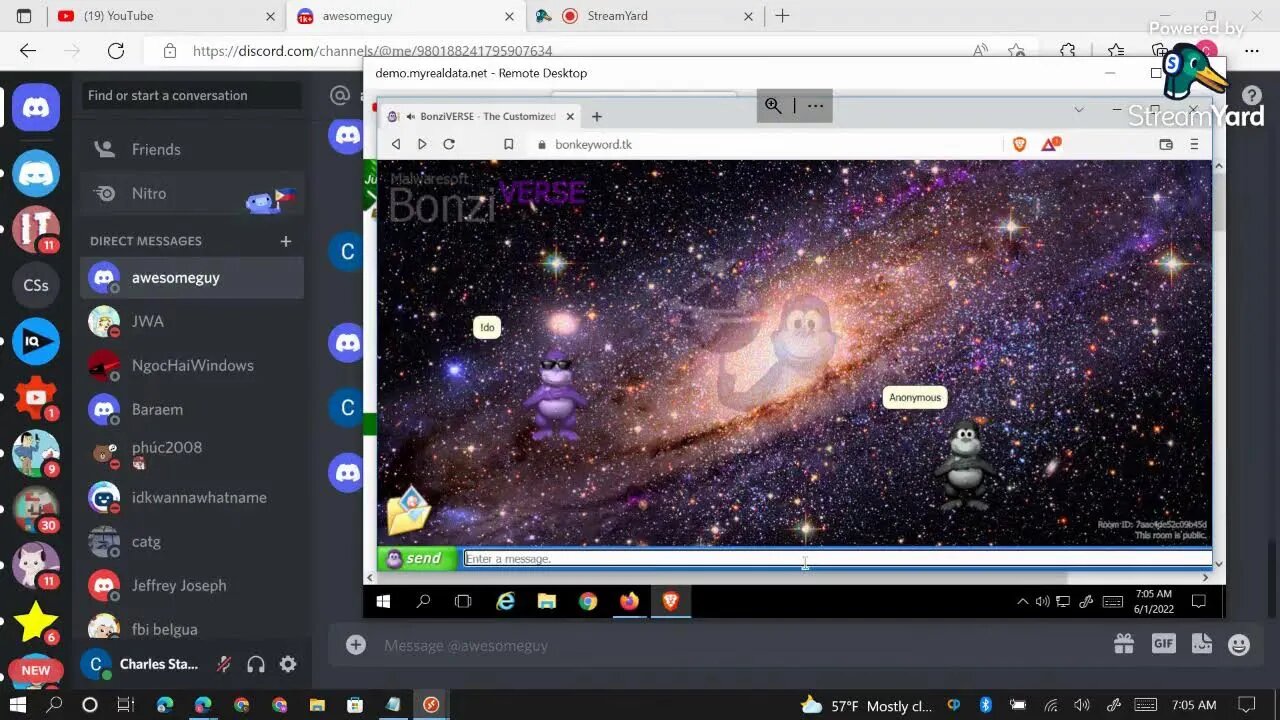1280x720 pixels.
Task: Focus the Message @awesomeguy input box
Action: pyautogui.click(x=740, y=645)
